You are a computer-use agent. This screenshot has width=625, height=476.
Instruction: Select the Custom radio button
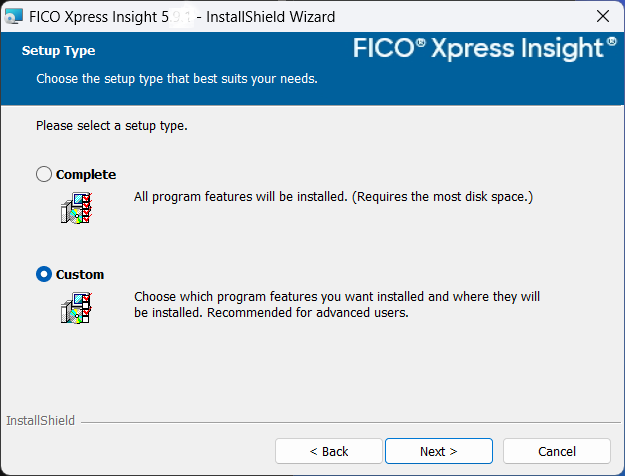44,275
